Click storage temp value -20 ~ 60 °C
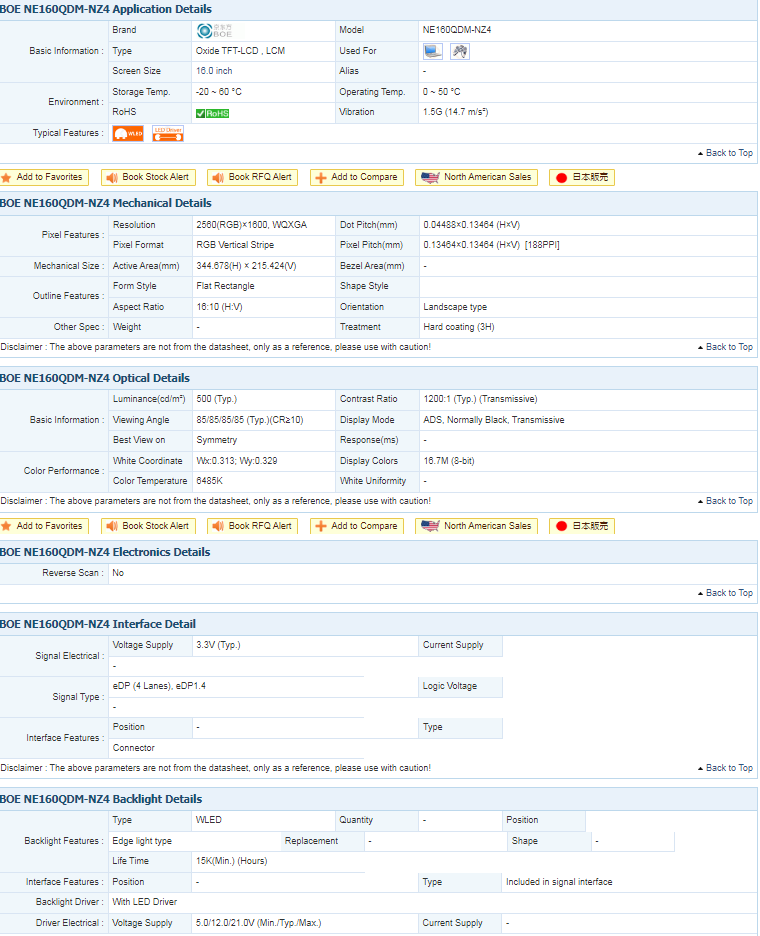Screen dimensions: 760x936 pos(219,93)
